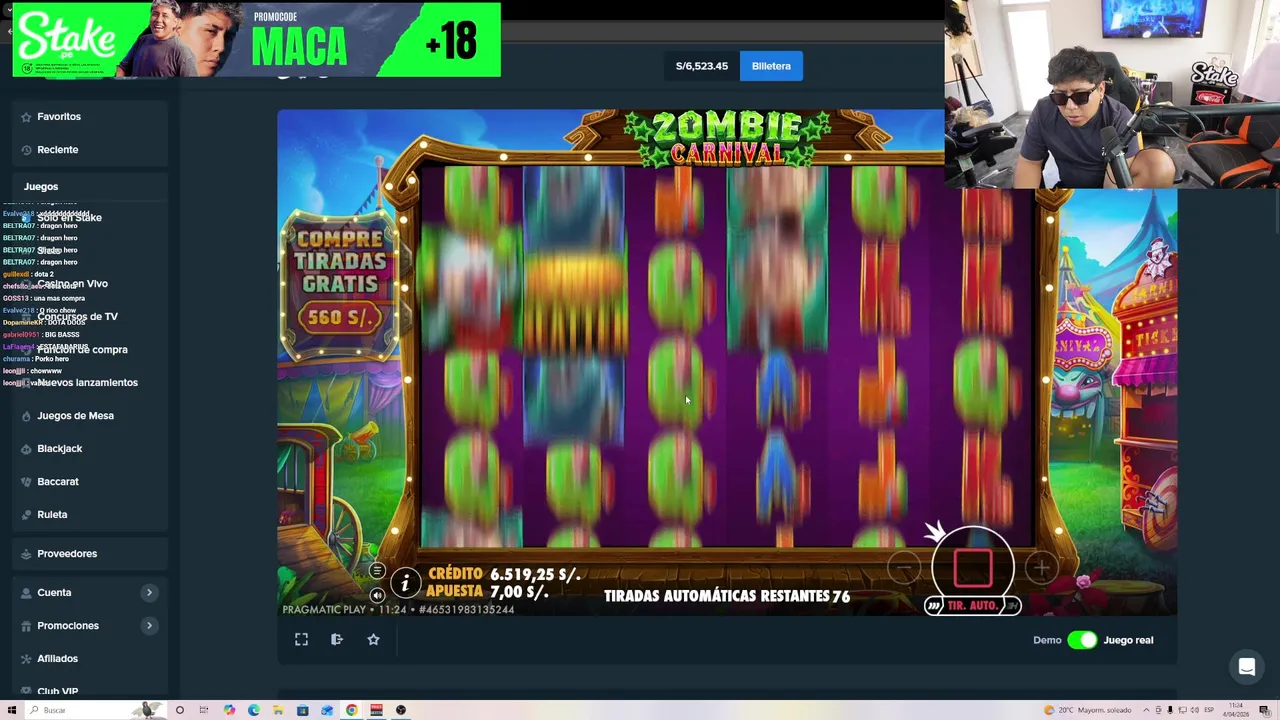
Task: Enter fullscreen mode for the game
Action: pos(301,639)
